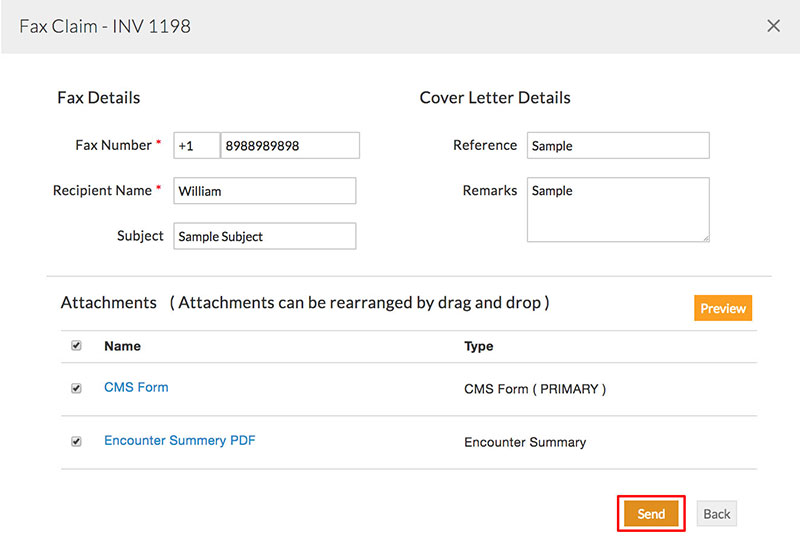Close the Fax Claim dialog
800x547 pixels.
[x=773, y=26]
